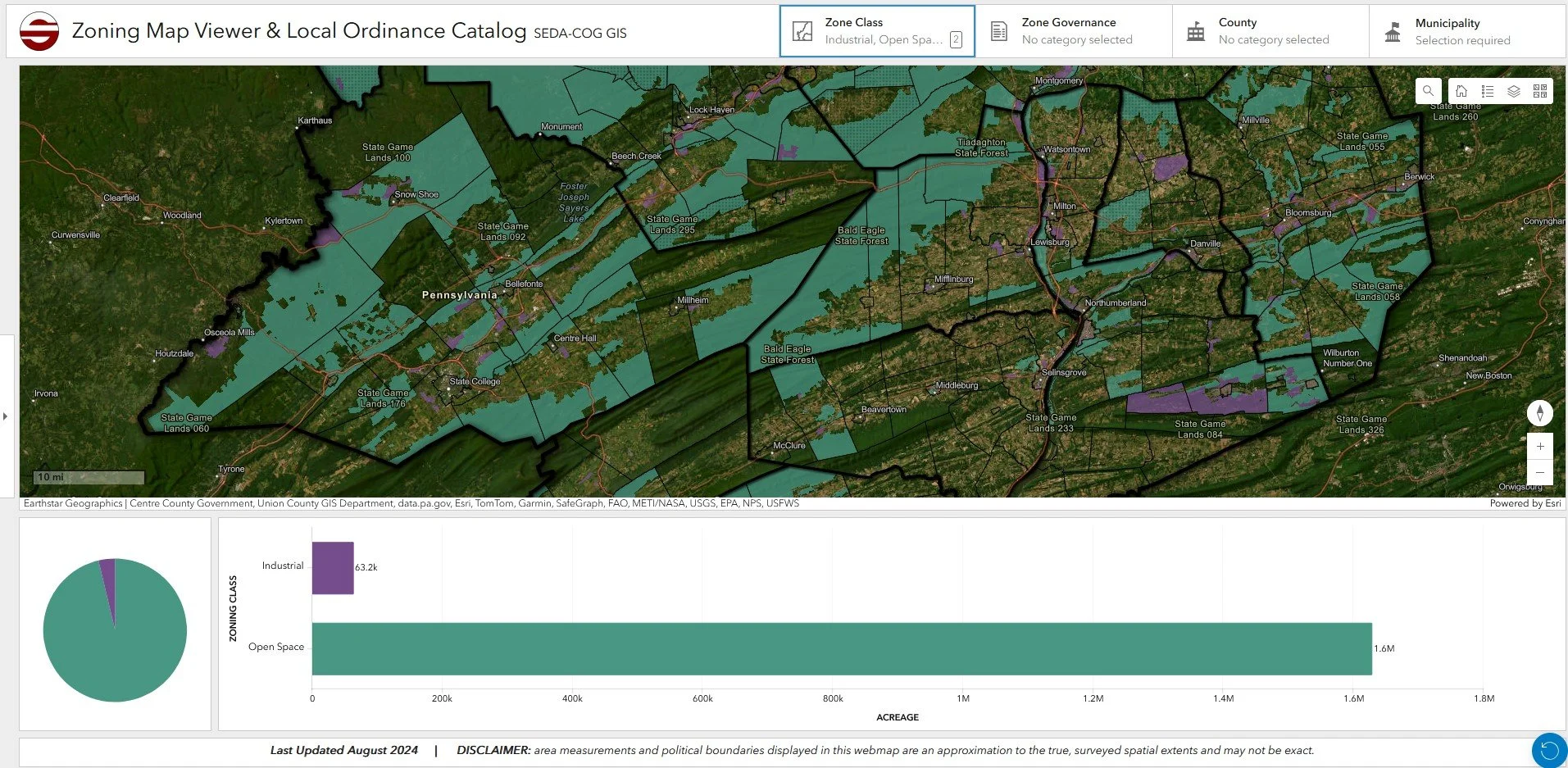
Task: Reset map orientation with compass
Action: point(1540,413)
